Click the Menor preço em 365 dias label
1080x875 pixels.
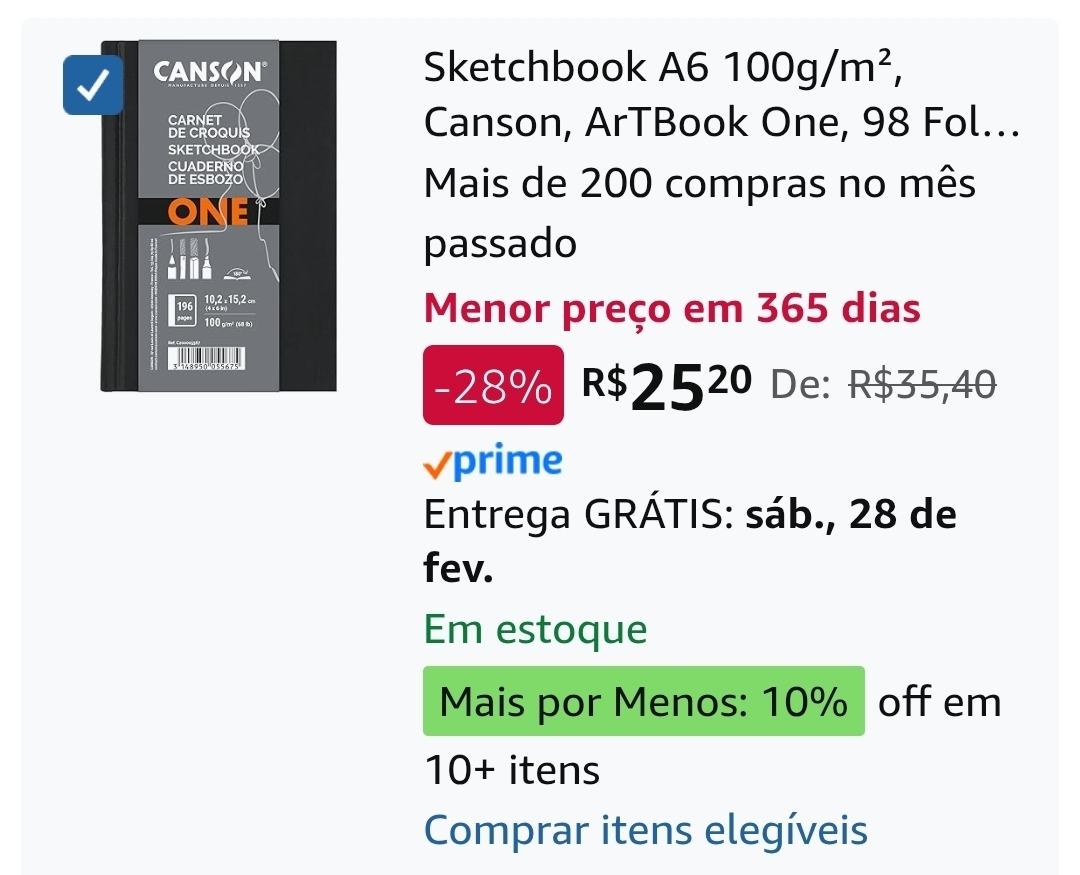pos(672,308)
